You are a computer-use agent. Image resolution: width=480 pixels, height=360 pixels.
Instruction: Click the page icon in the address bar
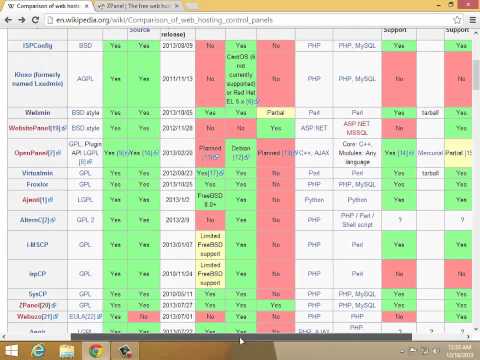(50, 20)
